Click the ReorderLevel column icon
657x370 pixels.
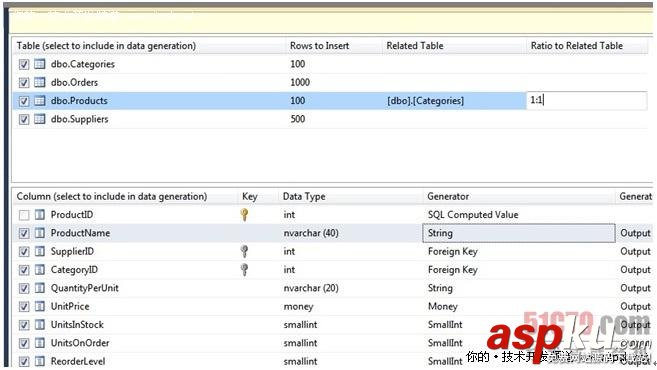pos(40,361)
